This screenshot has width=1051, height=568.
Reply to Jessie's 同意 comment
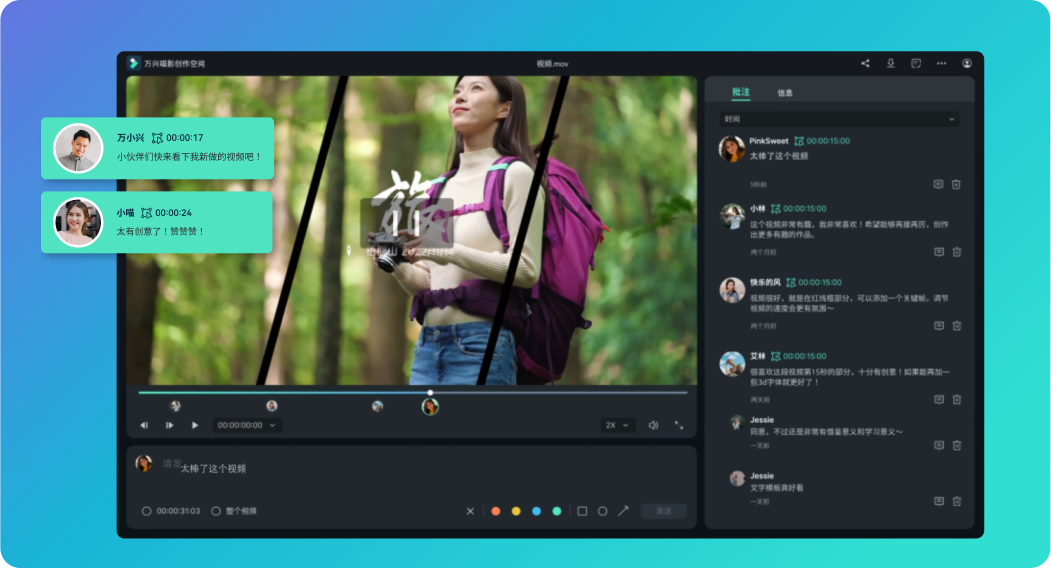(939, 445)
